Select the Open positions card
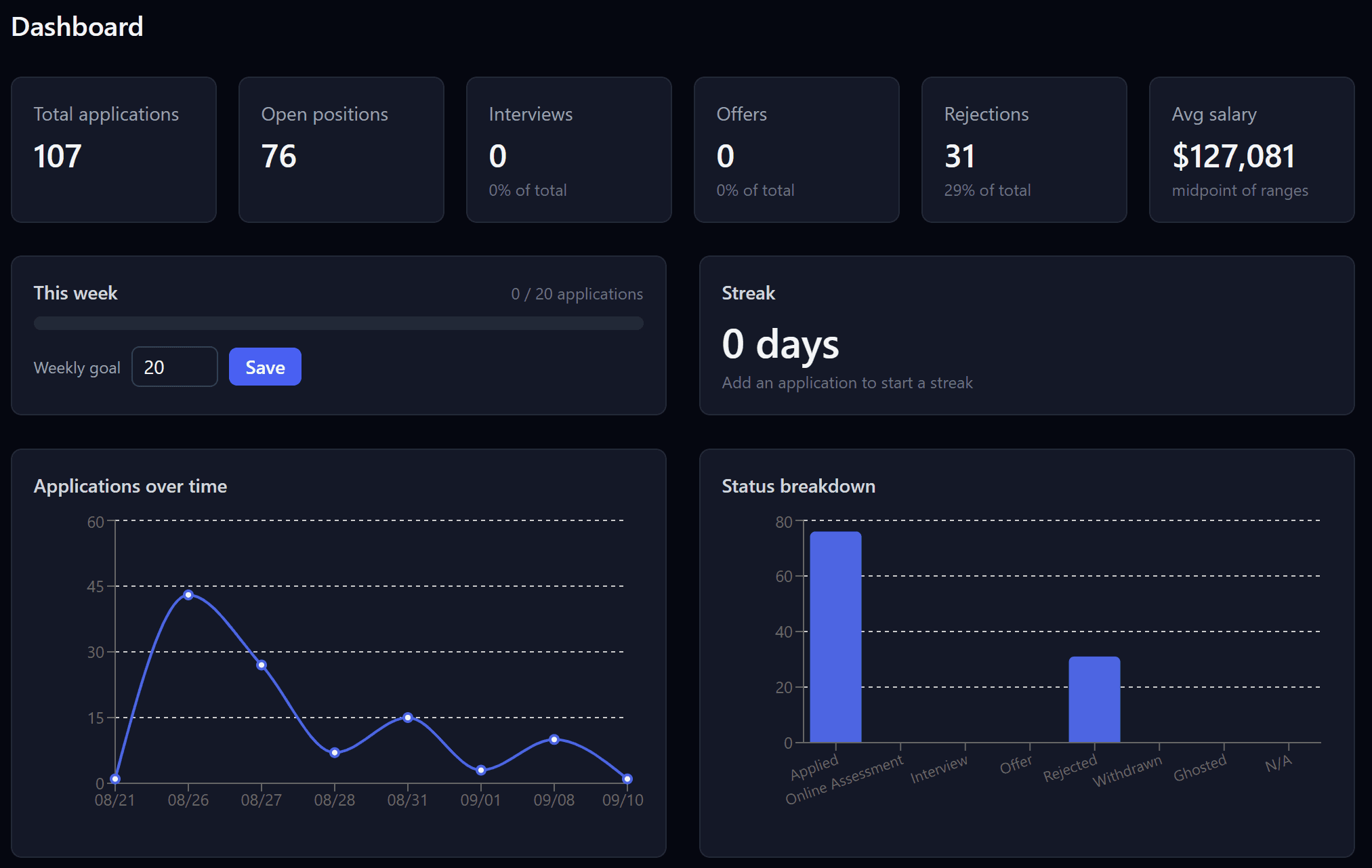 click(341, 150)
